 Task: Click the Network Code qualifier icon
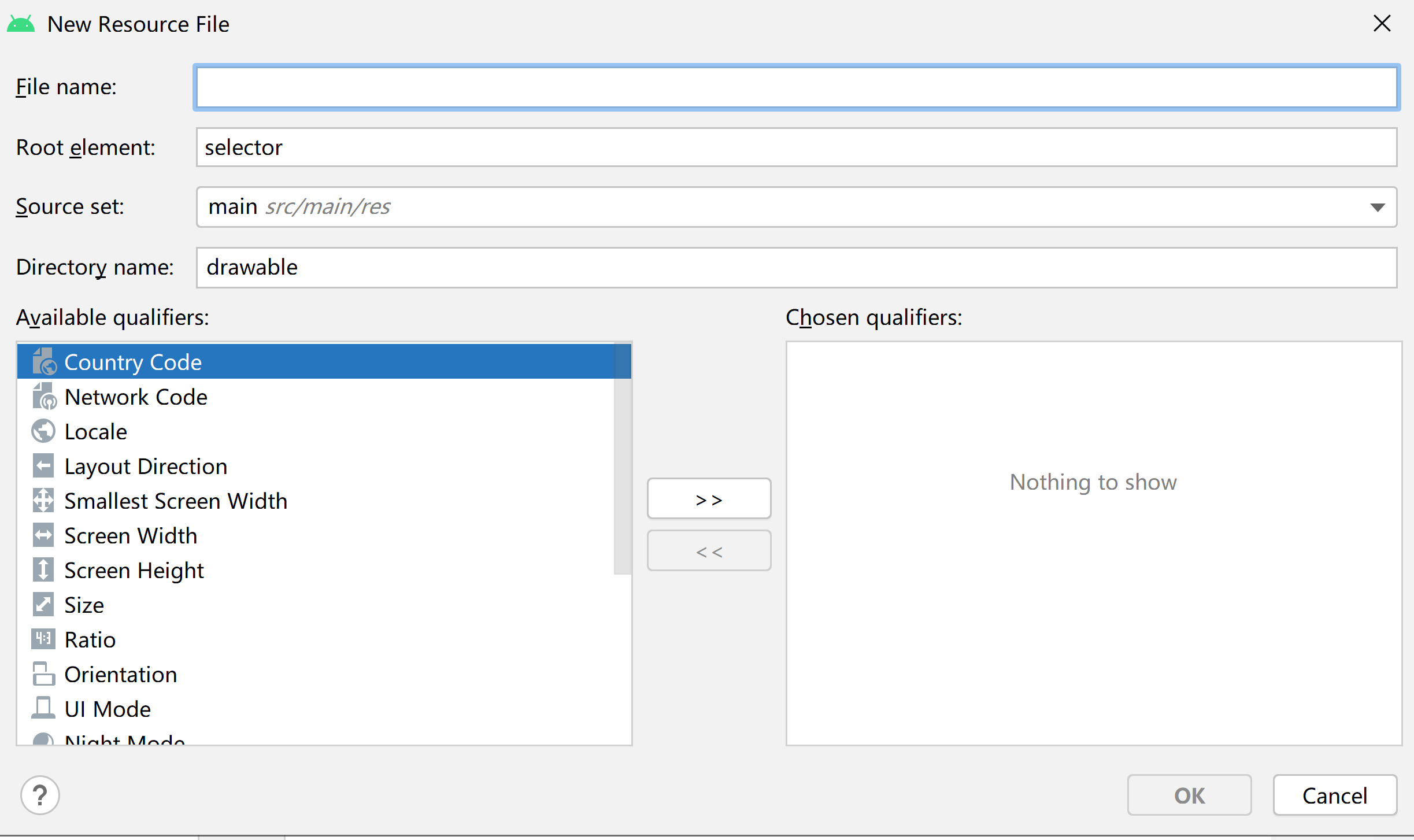(x=44, y=397)
